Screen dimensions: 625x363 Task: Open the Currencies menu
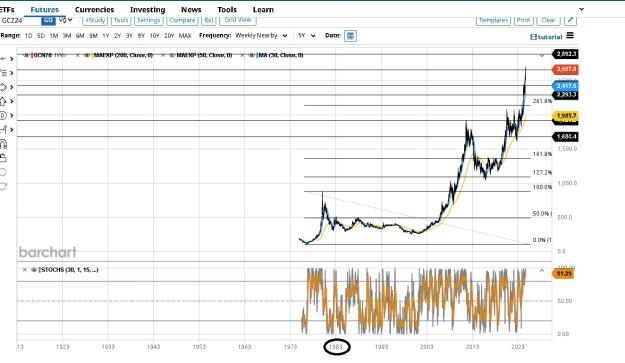pyautogui.click(x=94, y=9)
